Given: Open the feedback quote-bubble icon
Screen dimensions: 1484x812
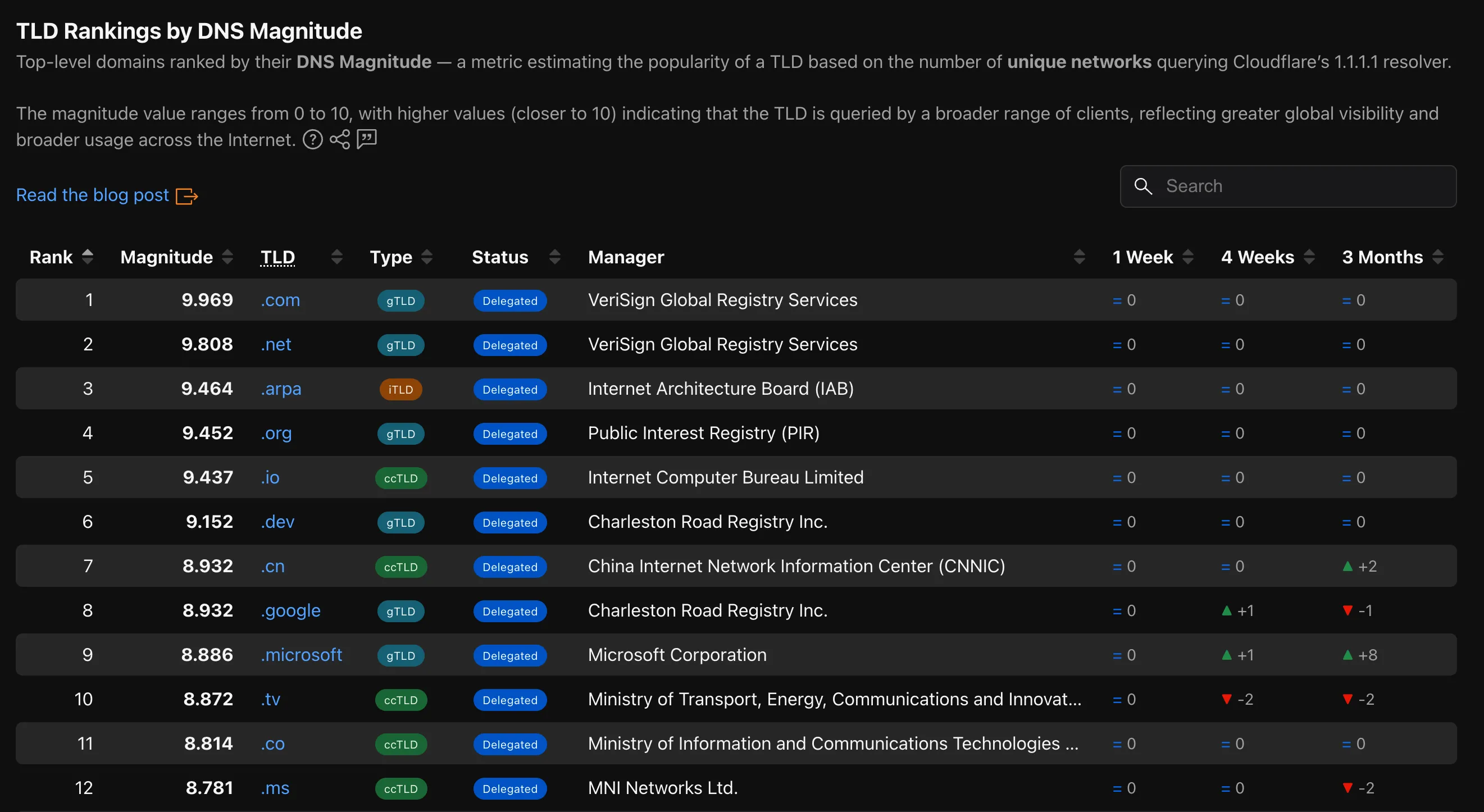Looking at the screenshot, I should click(367, 139).
